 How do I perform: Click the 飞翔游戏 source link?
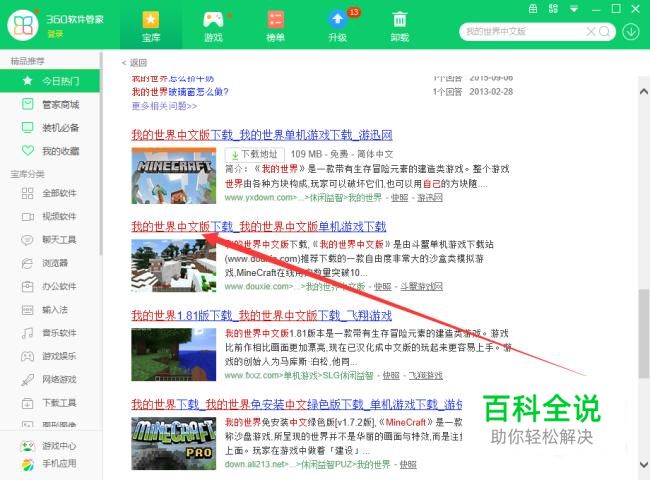tap(426, 376)
